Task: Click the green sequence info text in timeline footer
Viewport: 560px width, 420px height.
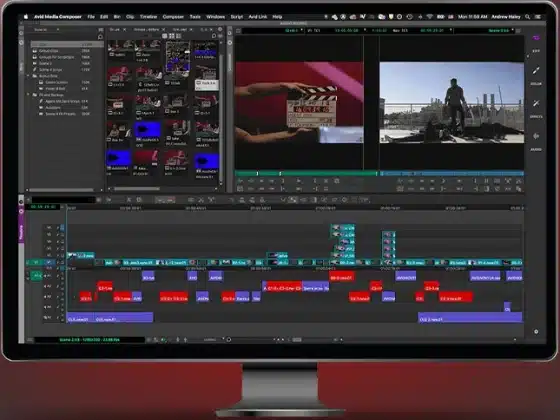Action: point(89,340)
